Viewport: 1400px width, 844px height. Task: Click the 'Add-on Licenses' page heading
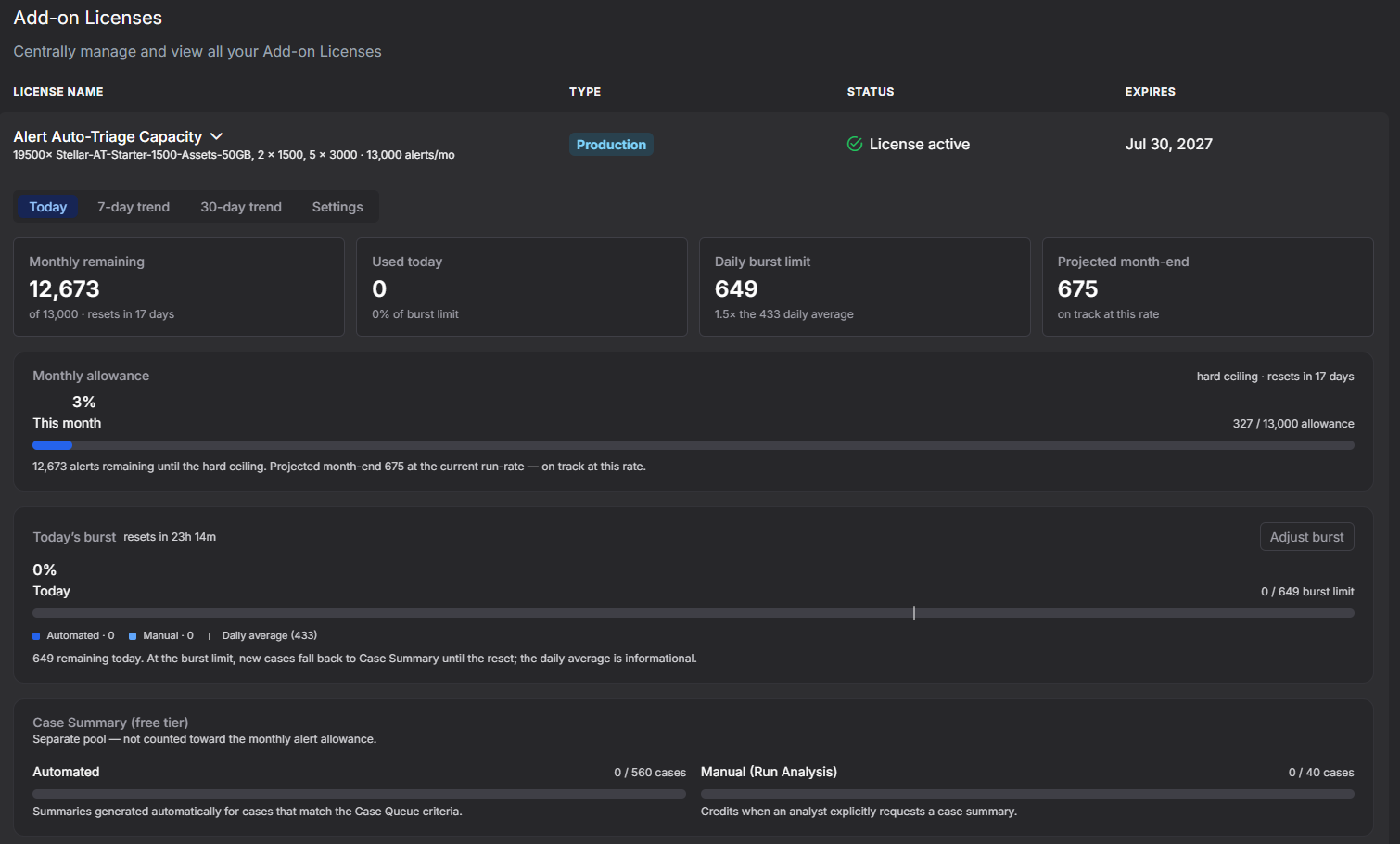[x=88, y=18]
